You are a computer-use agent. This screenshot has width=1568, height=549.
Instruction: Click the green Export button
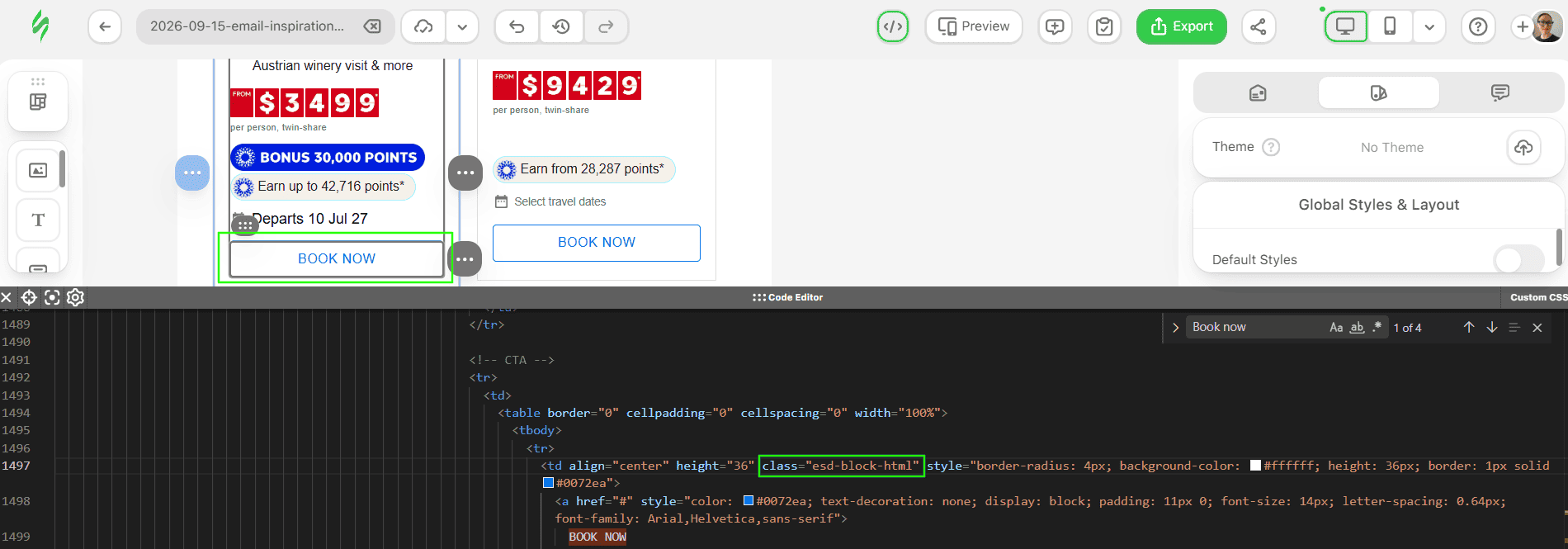tap(1182, 26)
